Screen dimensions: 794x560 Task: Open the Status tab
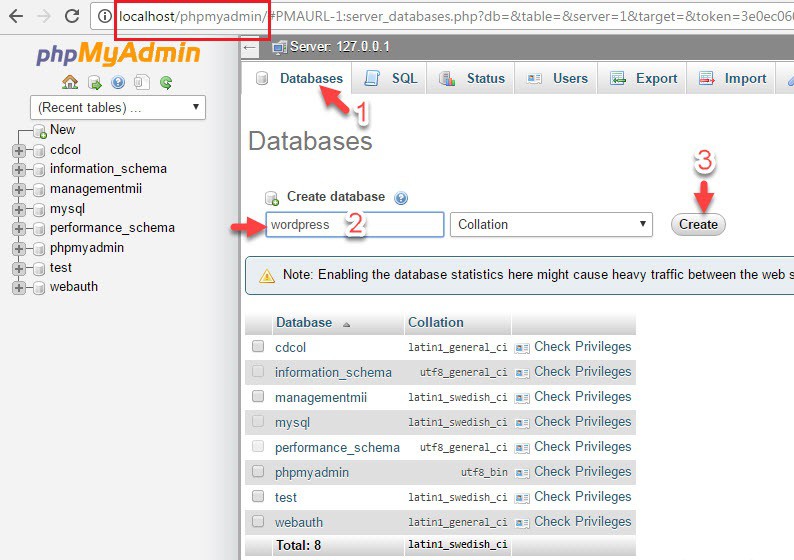[471, 78]
